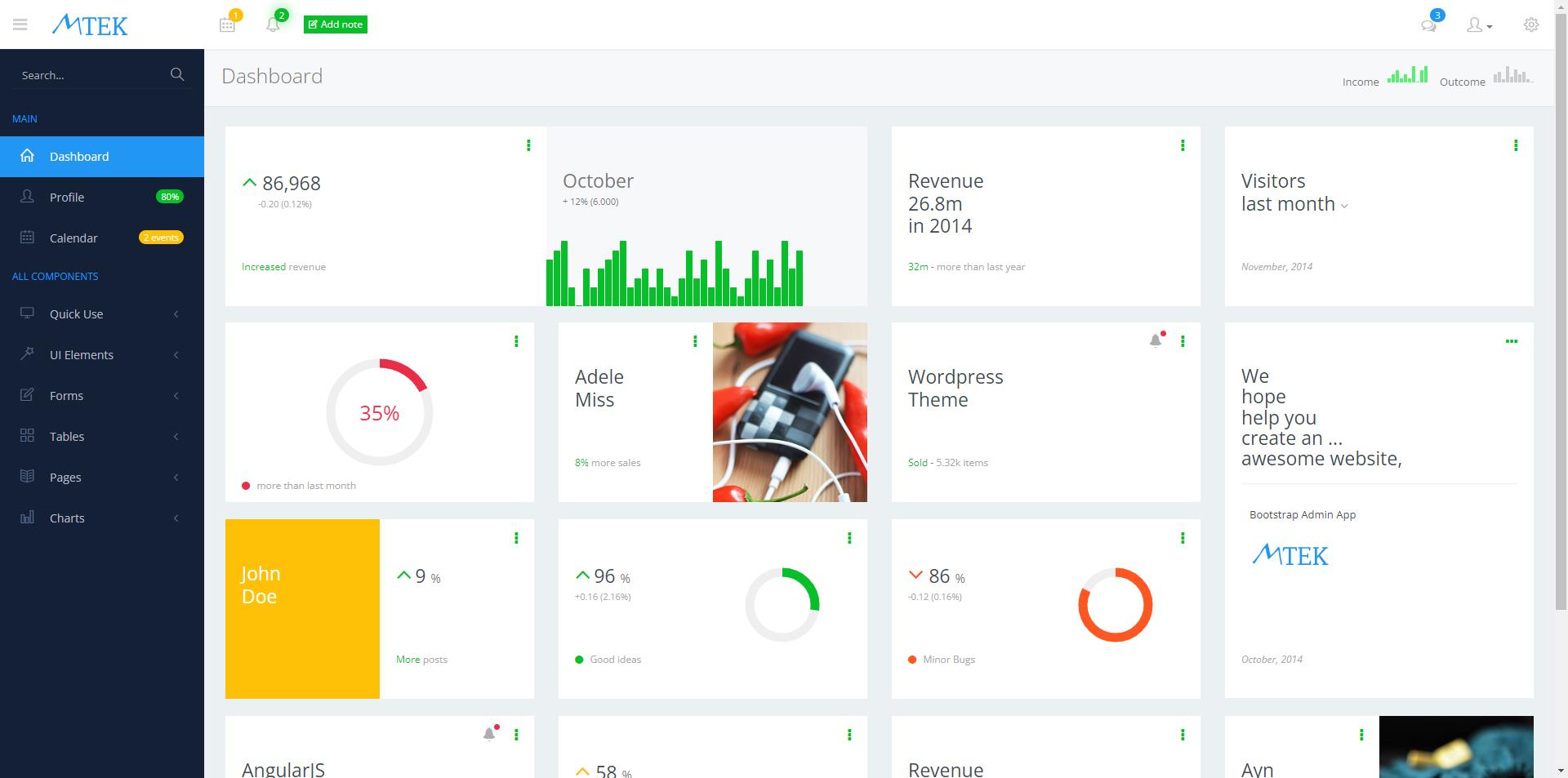1568x778 pixels.
Task: Click the 35% circular progress ring
Action: coord(380,412)
